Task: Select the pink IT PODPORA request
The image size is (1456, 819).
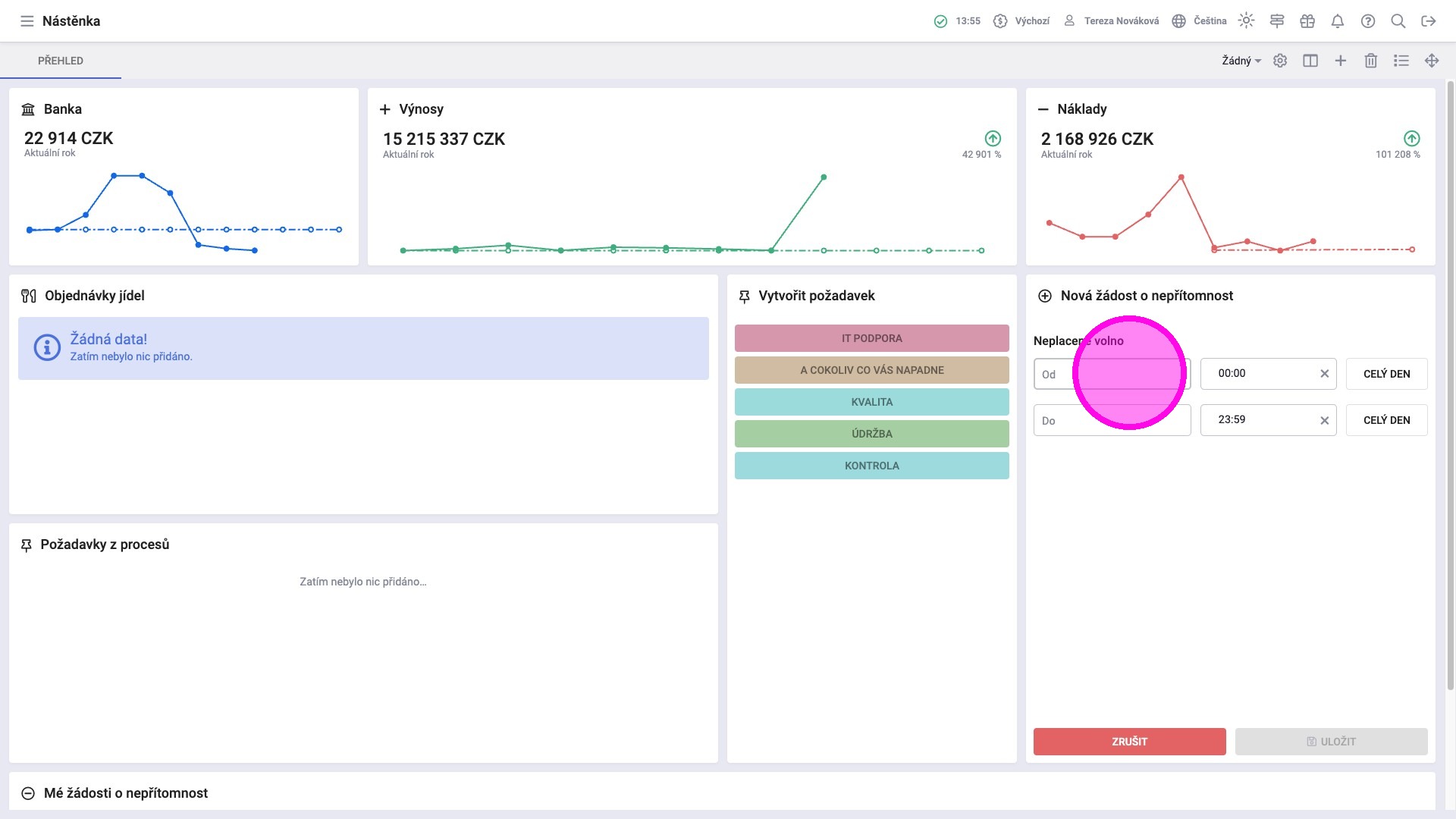Action: tap(871, 338)
